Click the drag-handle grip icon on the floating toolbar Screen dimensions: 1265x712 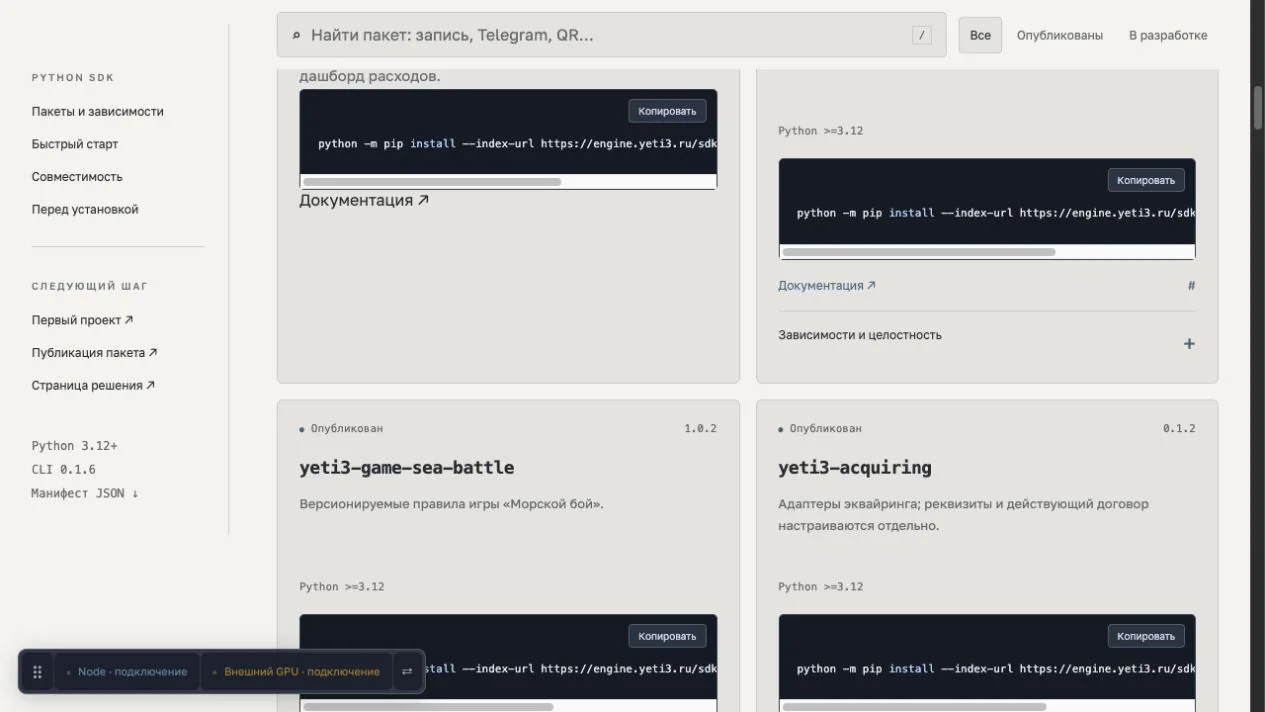[x=38, y=672]
